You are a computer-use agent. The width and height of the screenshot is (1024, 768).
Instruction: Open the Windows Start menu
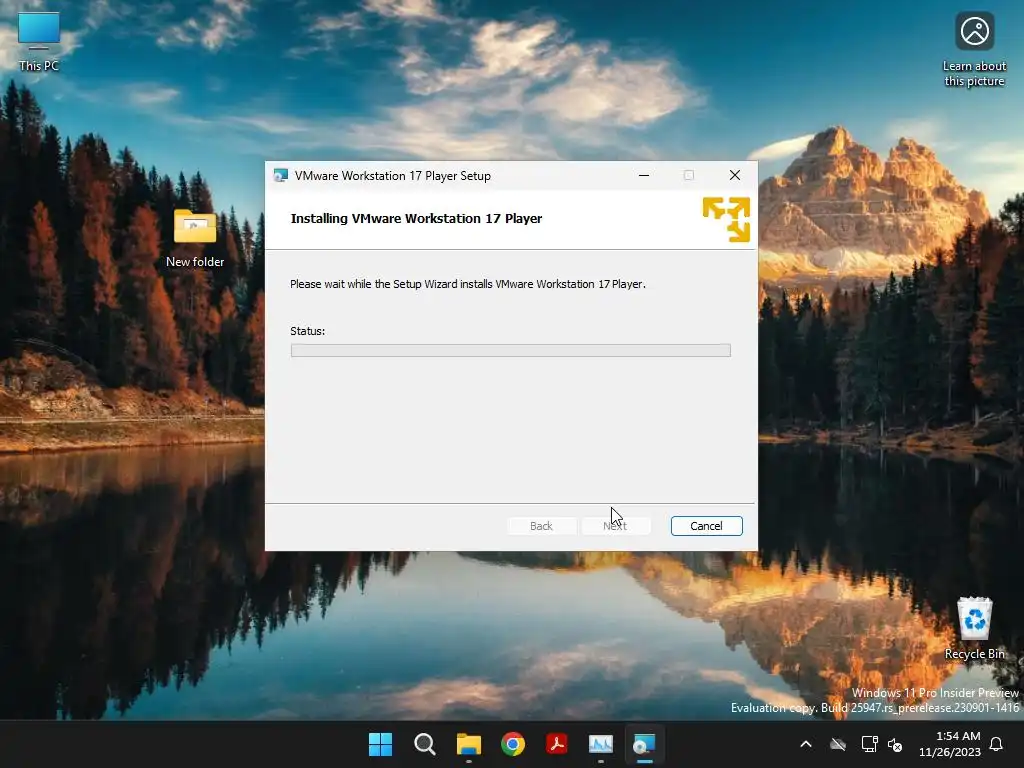tap(380, 744)
